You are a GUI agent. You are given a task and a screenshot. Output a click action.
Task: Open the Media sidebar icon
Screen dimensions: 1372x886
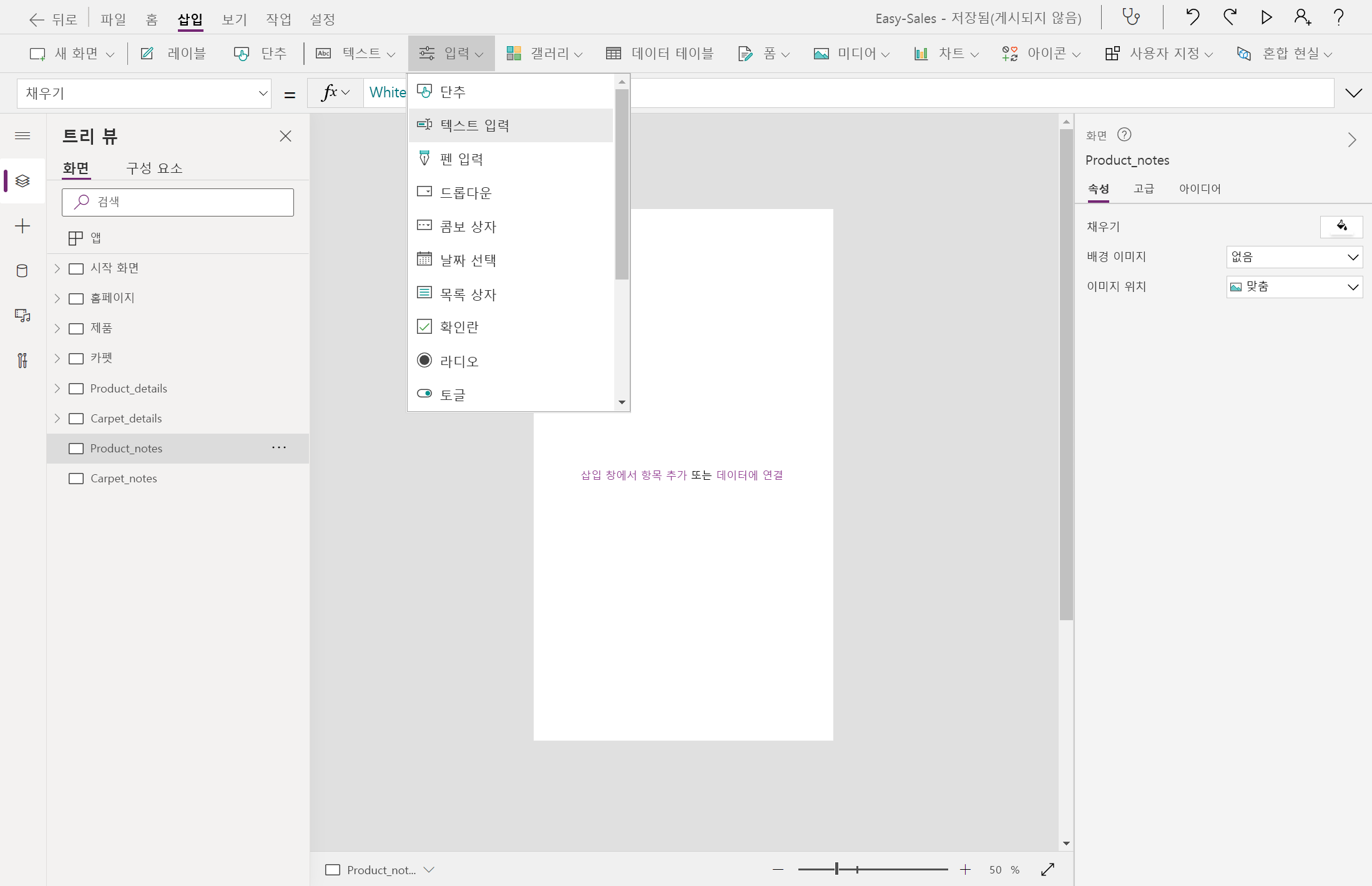pyautogui.click(x=22, y=316)
